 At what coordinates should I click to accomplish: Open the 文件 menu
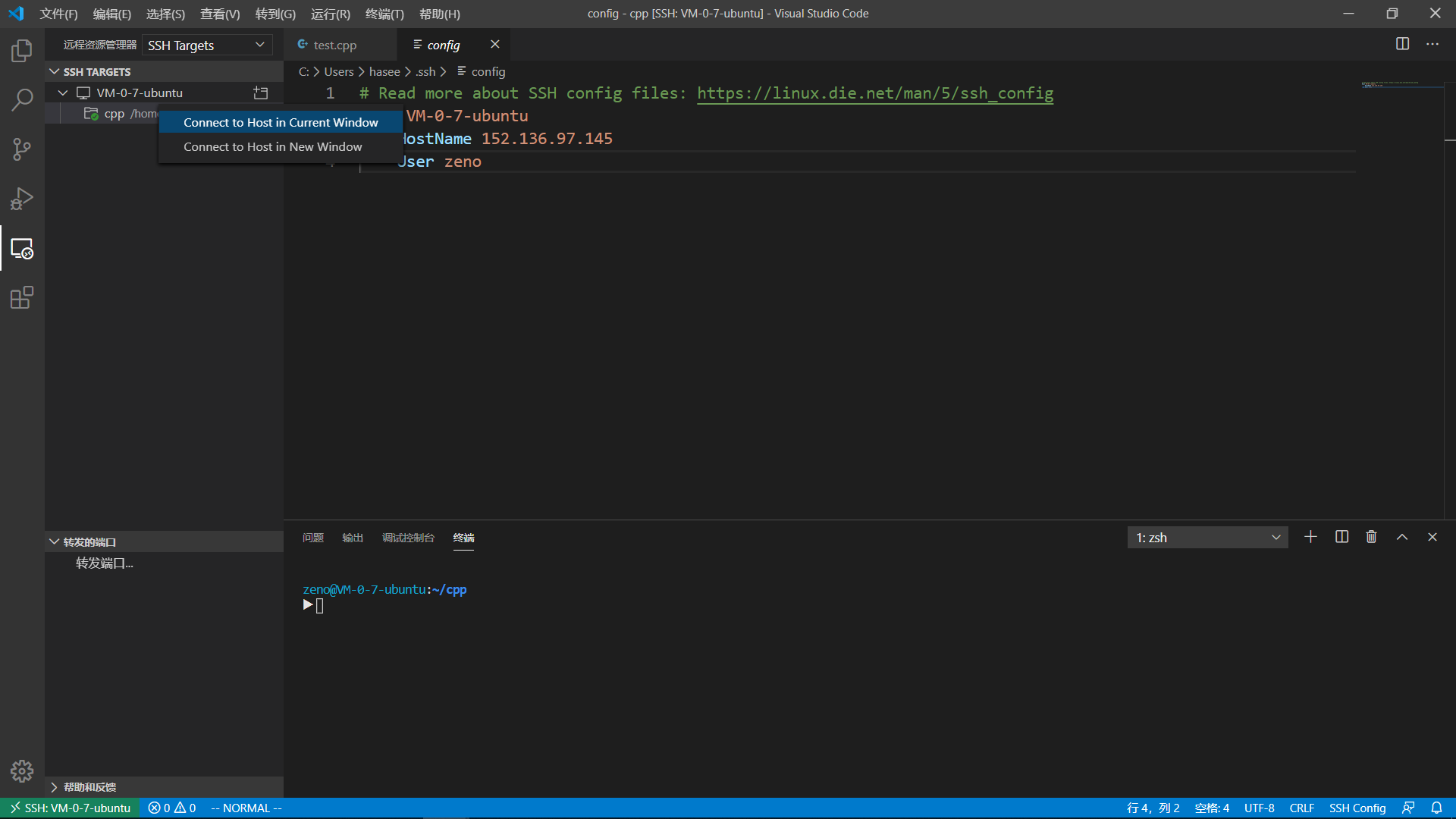[x=57, y=13]
